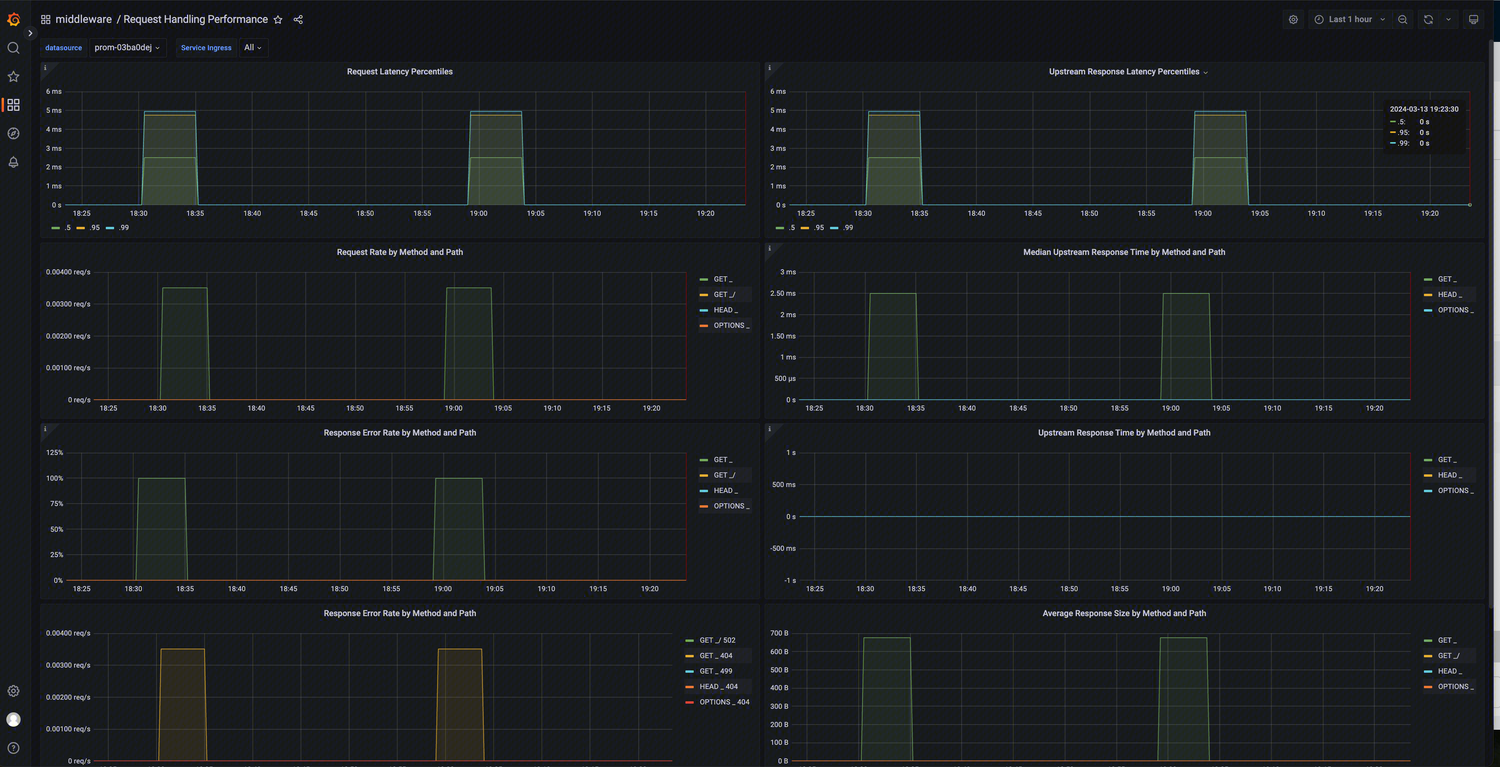This screenshot has width=1500, height=767.
Task: Click the .5 color swatch in Upstream Latency legend
Action: (x=781, y=228)
